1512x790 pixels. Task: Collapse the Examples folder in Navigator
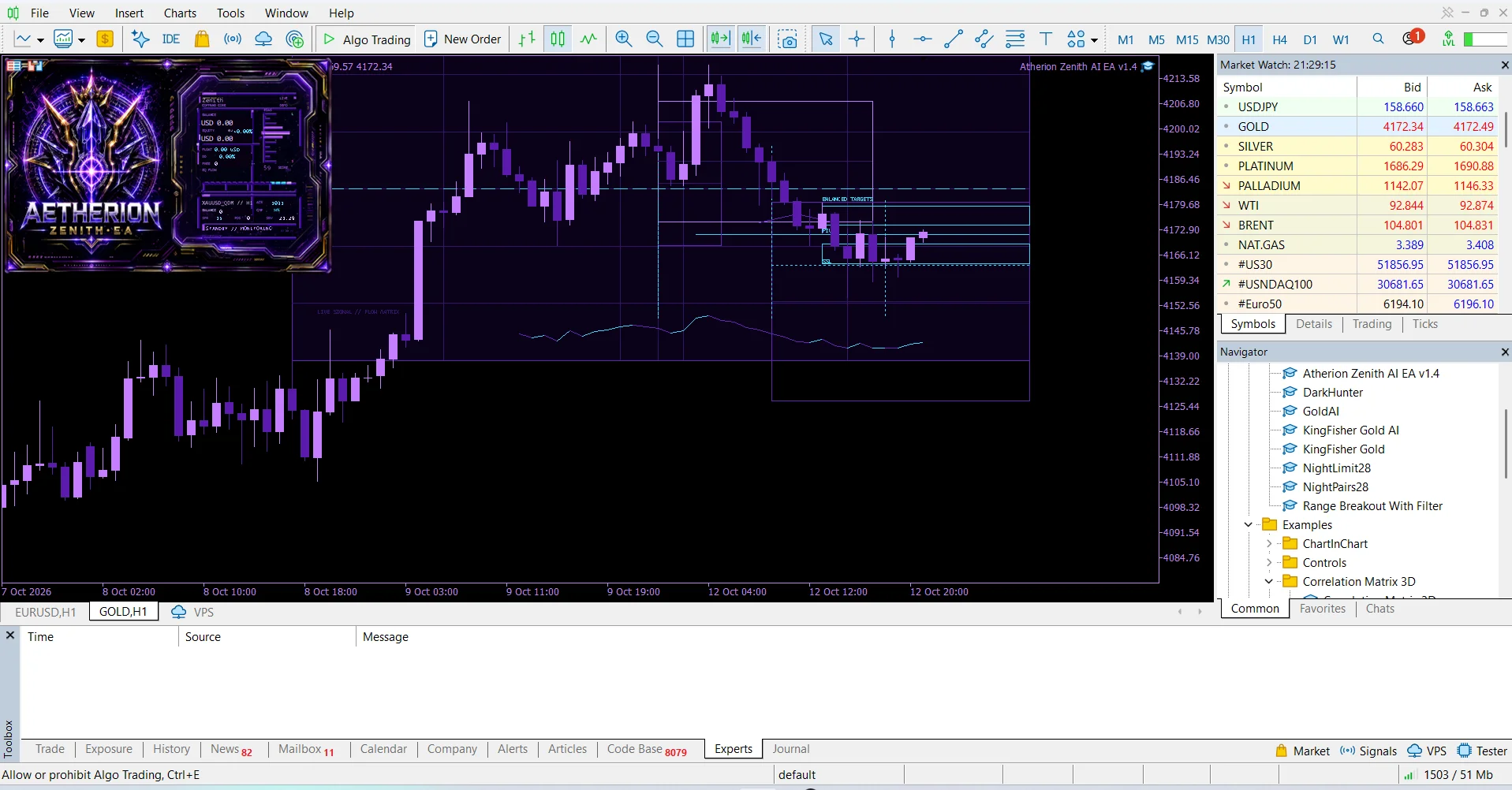click(1248, 524)
